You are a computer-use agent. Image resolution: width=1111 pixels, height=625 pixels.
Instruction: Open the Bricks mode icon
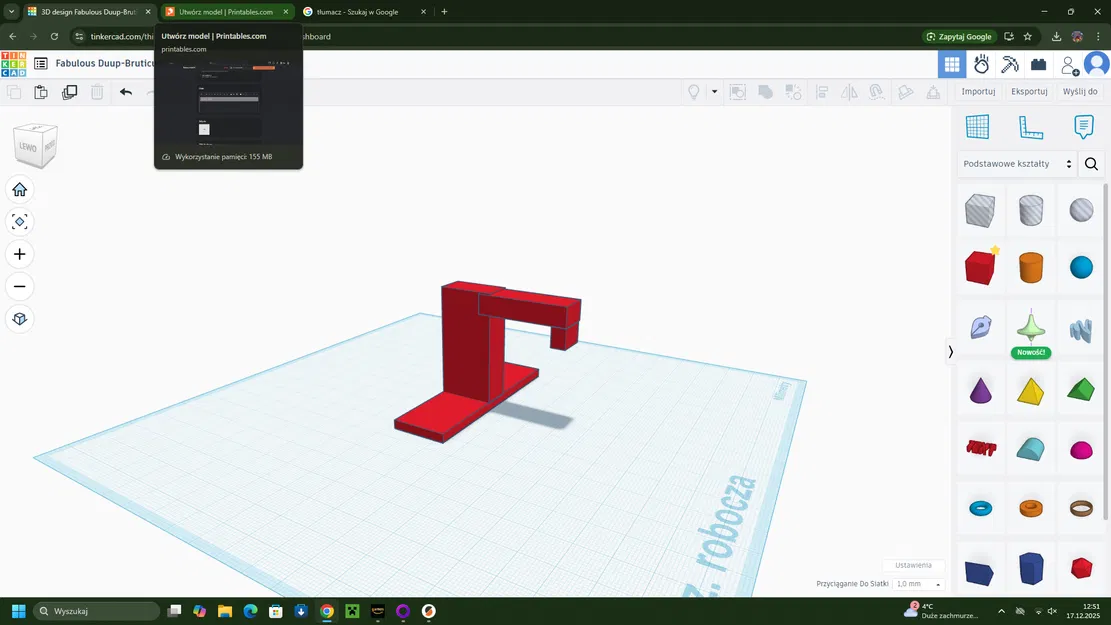pyautogui.click(x=1039, y=64)
